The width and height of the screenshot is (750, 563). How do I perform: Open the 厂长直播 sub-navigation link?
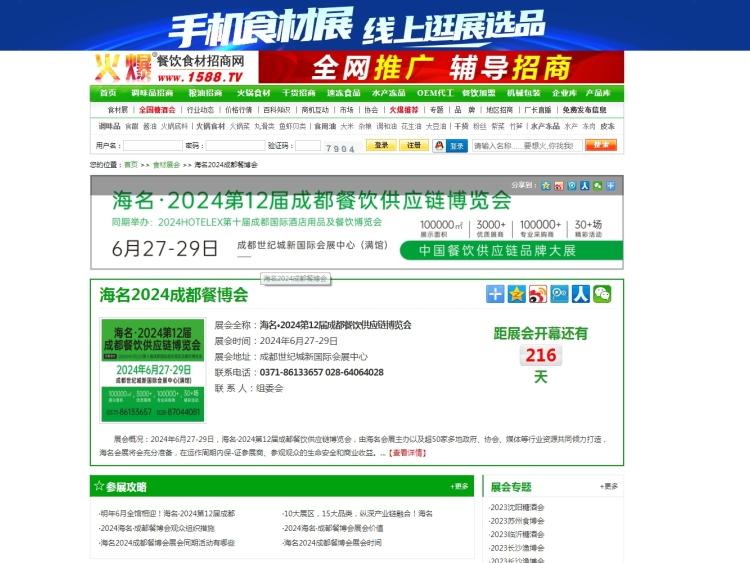pos(538,110)
